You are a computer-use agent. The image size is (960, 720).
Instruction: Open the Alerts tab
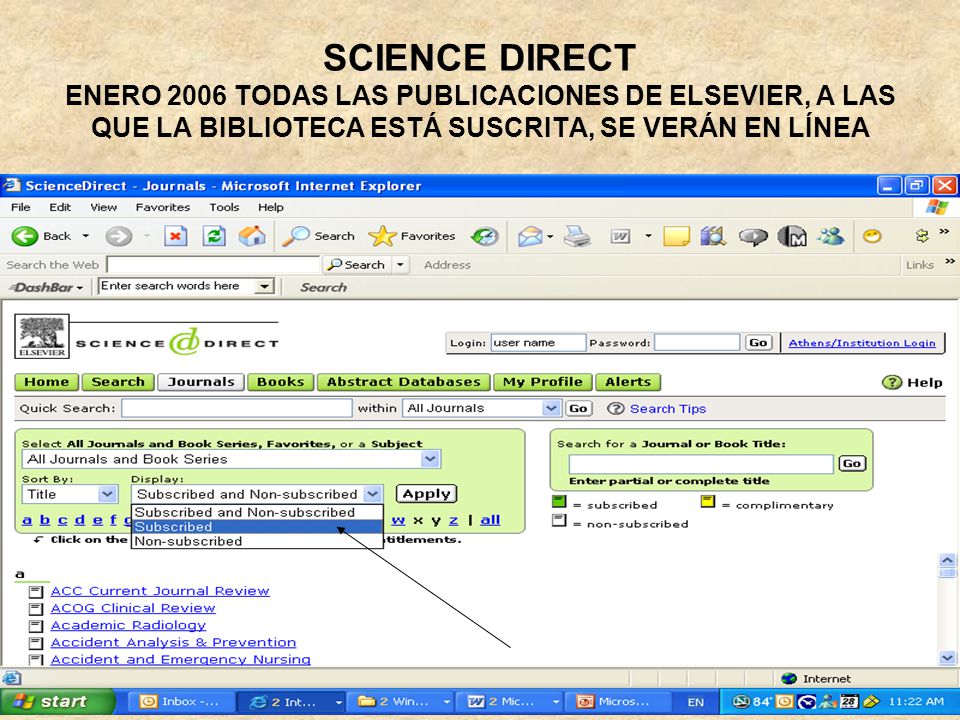pos(628,382)
